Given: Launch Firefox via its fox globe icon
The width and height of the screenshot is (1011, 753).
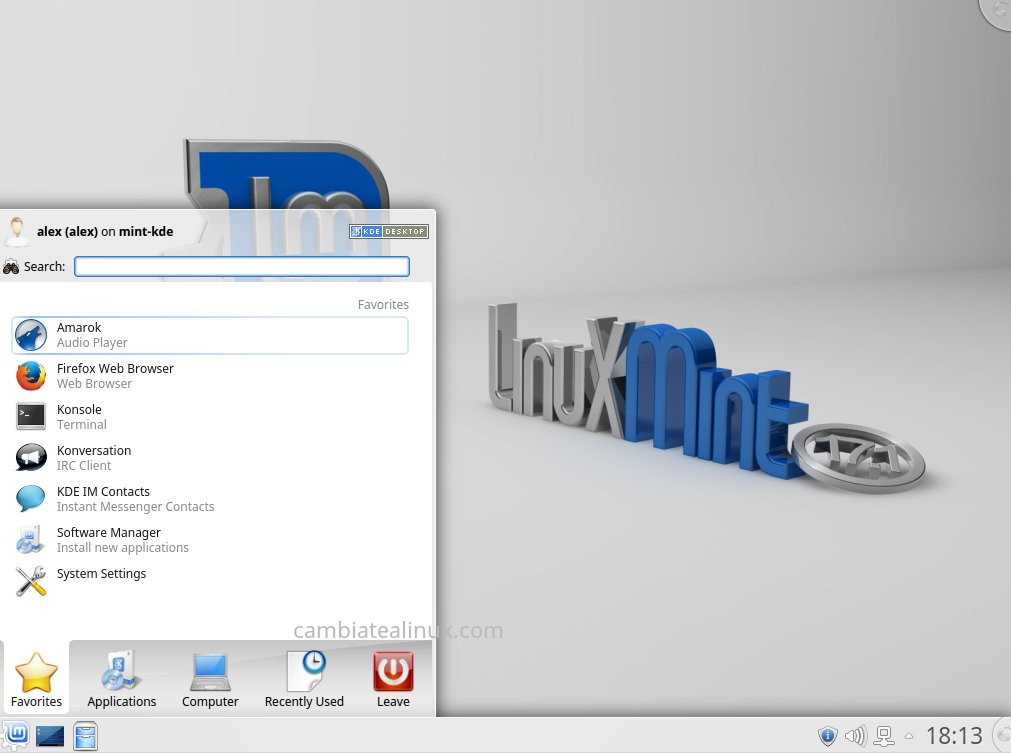Looking at the screenshot, I should point(31,376).
